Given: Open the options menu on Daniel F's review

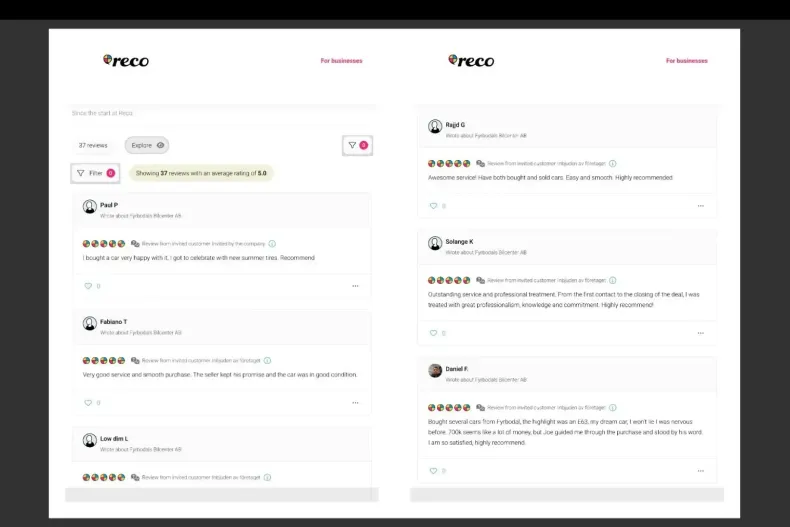Looking at the screenshot, I should (x=701, y=471).
